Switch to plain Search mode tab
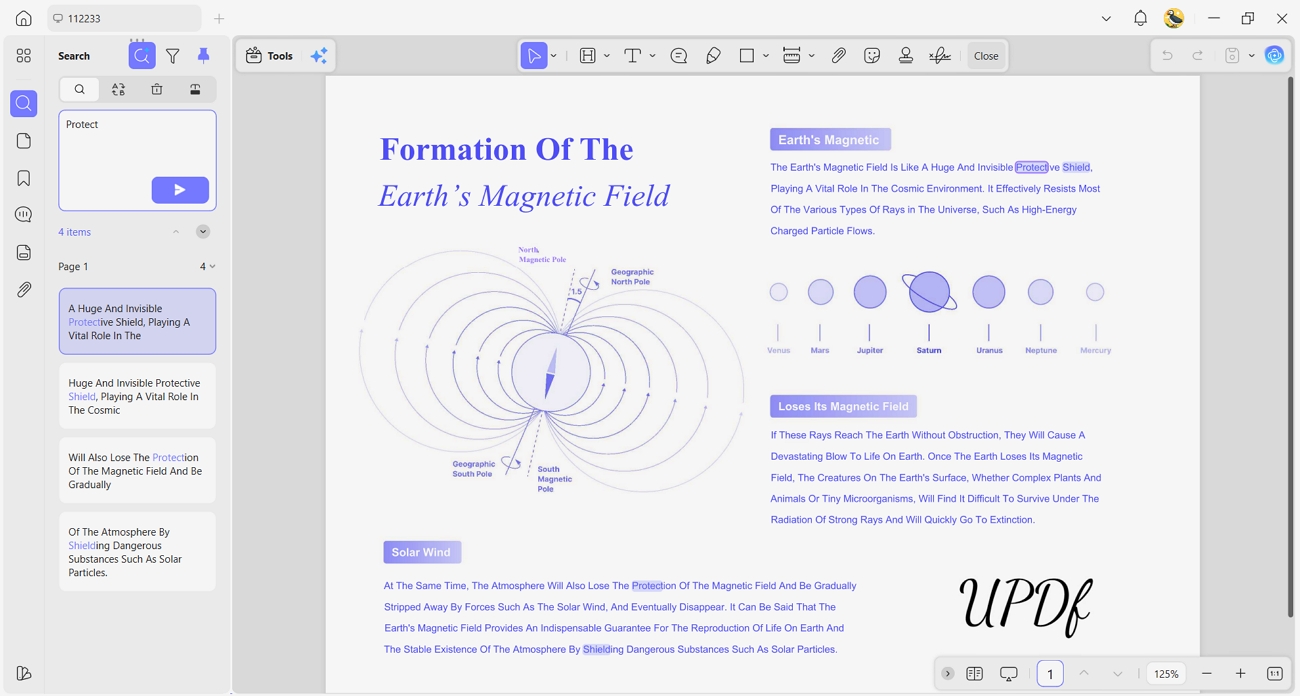Screen dimensions: 1300x696 pyautogui.click(x=79, y=89)
